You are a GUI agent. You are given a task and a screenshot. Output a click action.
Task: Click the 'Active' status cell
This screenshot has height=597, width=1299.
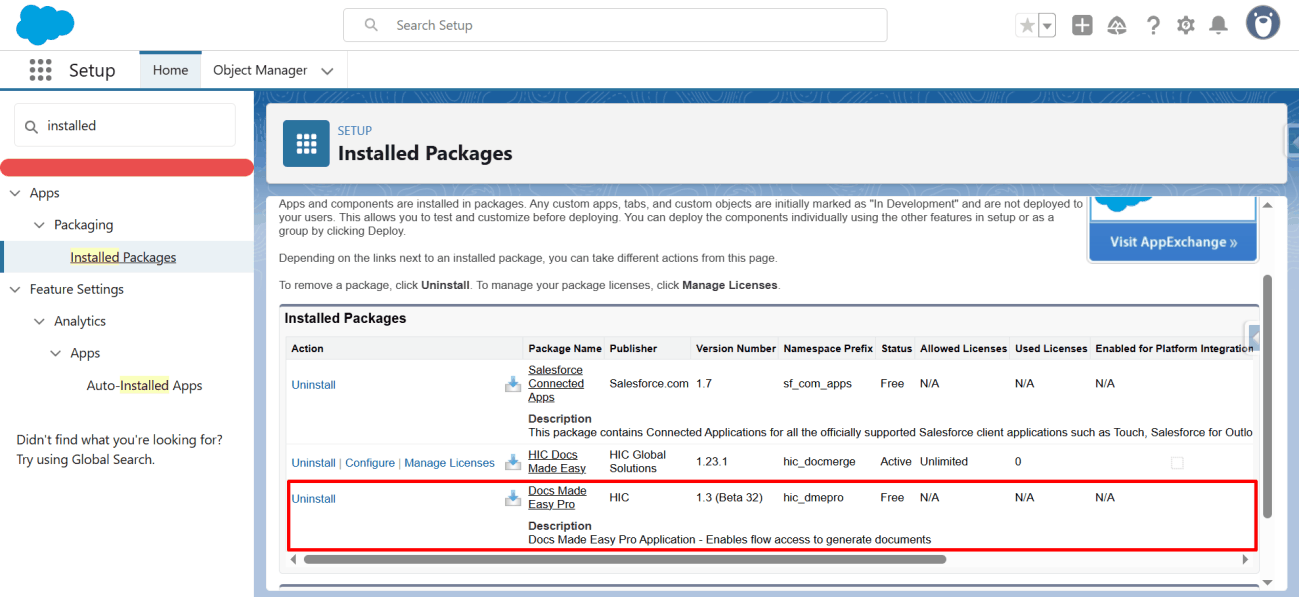896,462
